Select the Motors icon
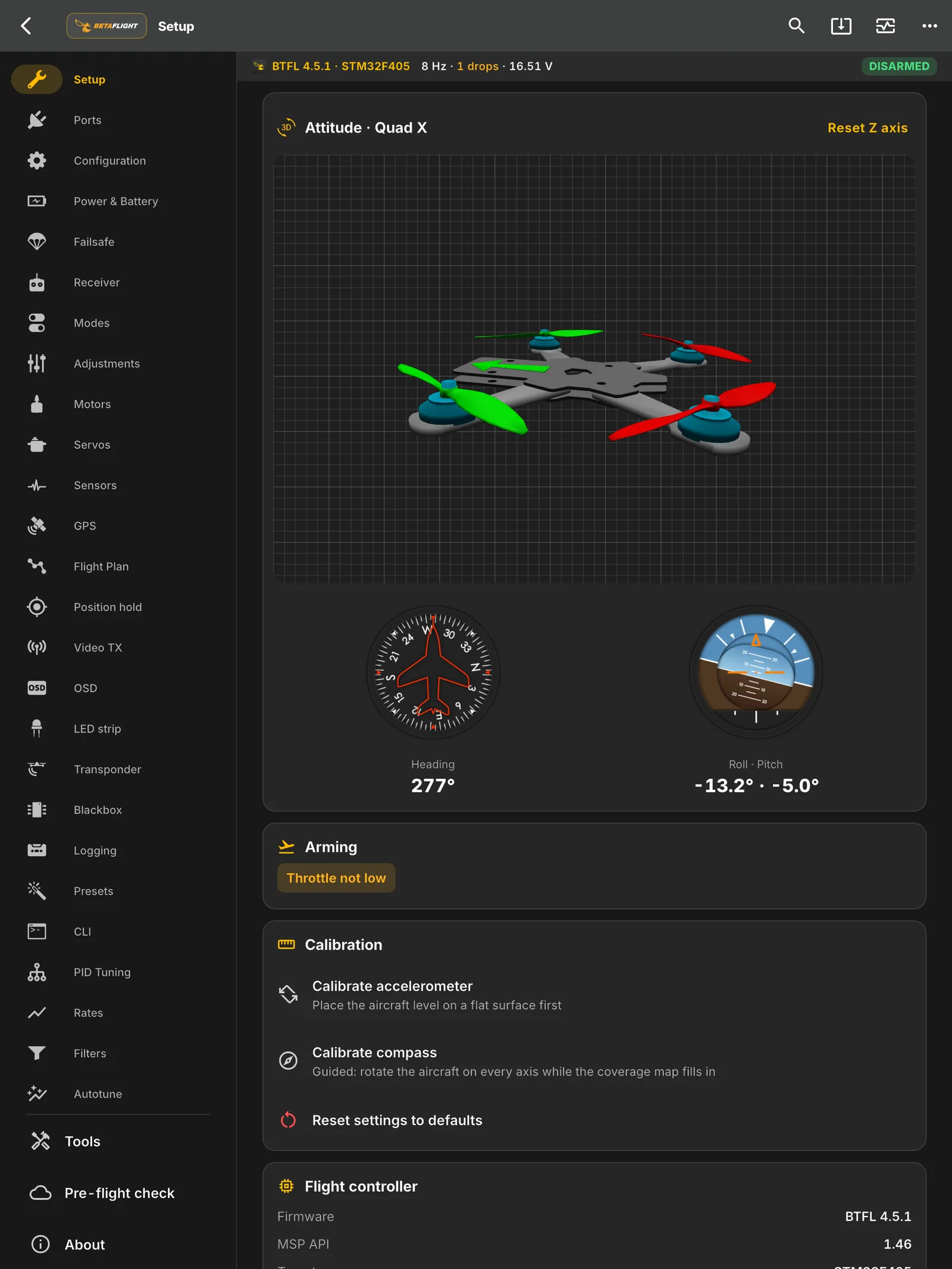 37,404
